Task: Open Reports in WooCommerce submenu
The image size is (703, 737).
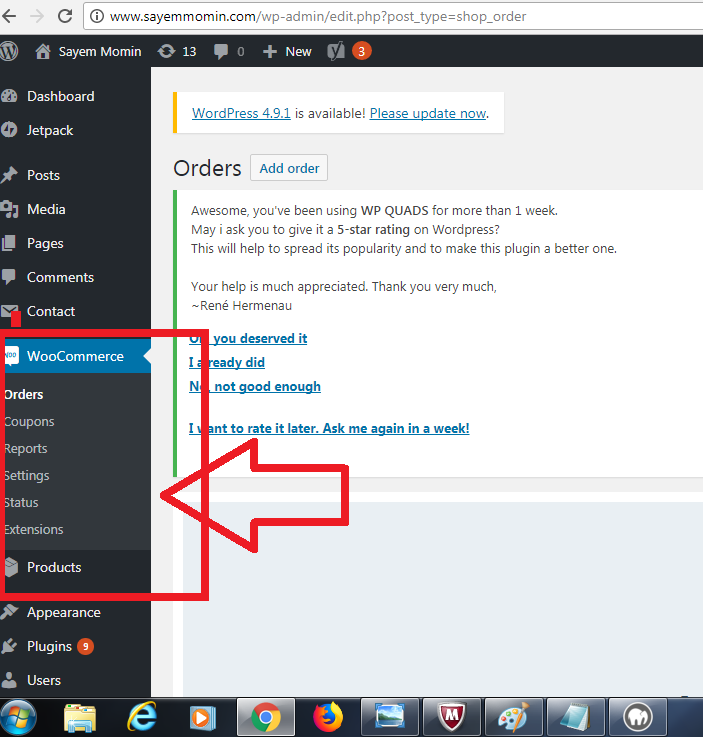Action: point(26,449)
